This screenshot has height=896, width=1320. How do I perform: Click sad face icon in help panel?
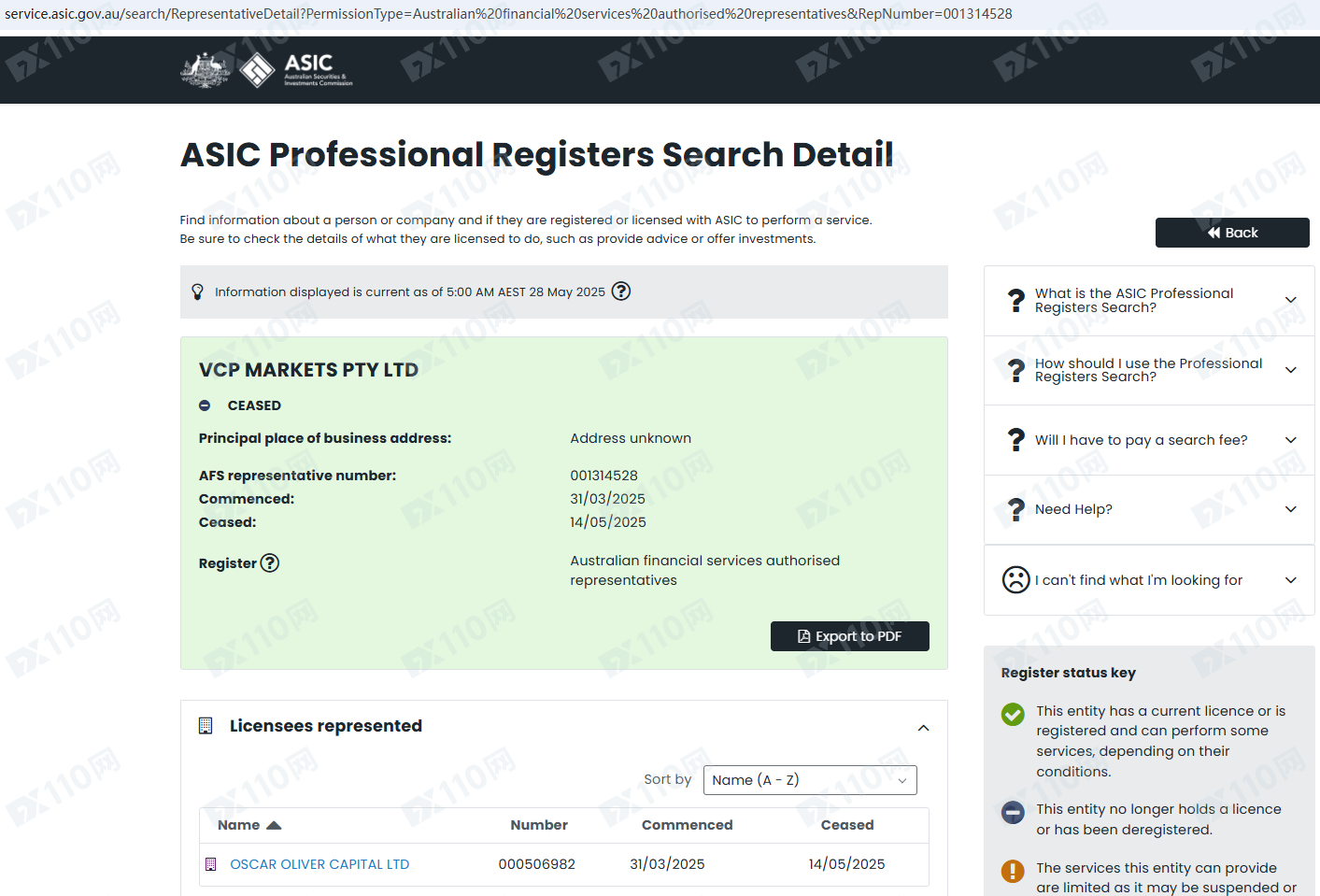(x=1015, y=580)
